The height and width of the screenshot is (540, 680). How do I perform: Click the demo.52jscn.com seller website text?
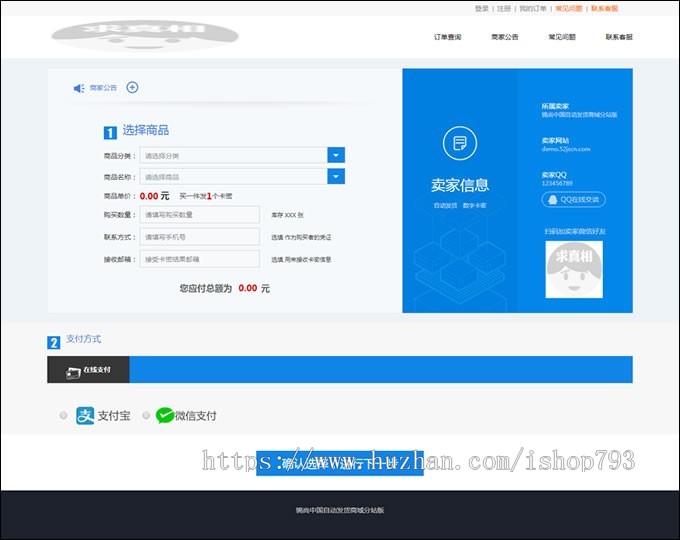pos(566,149)
